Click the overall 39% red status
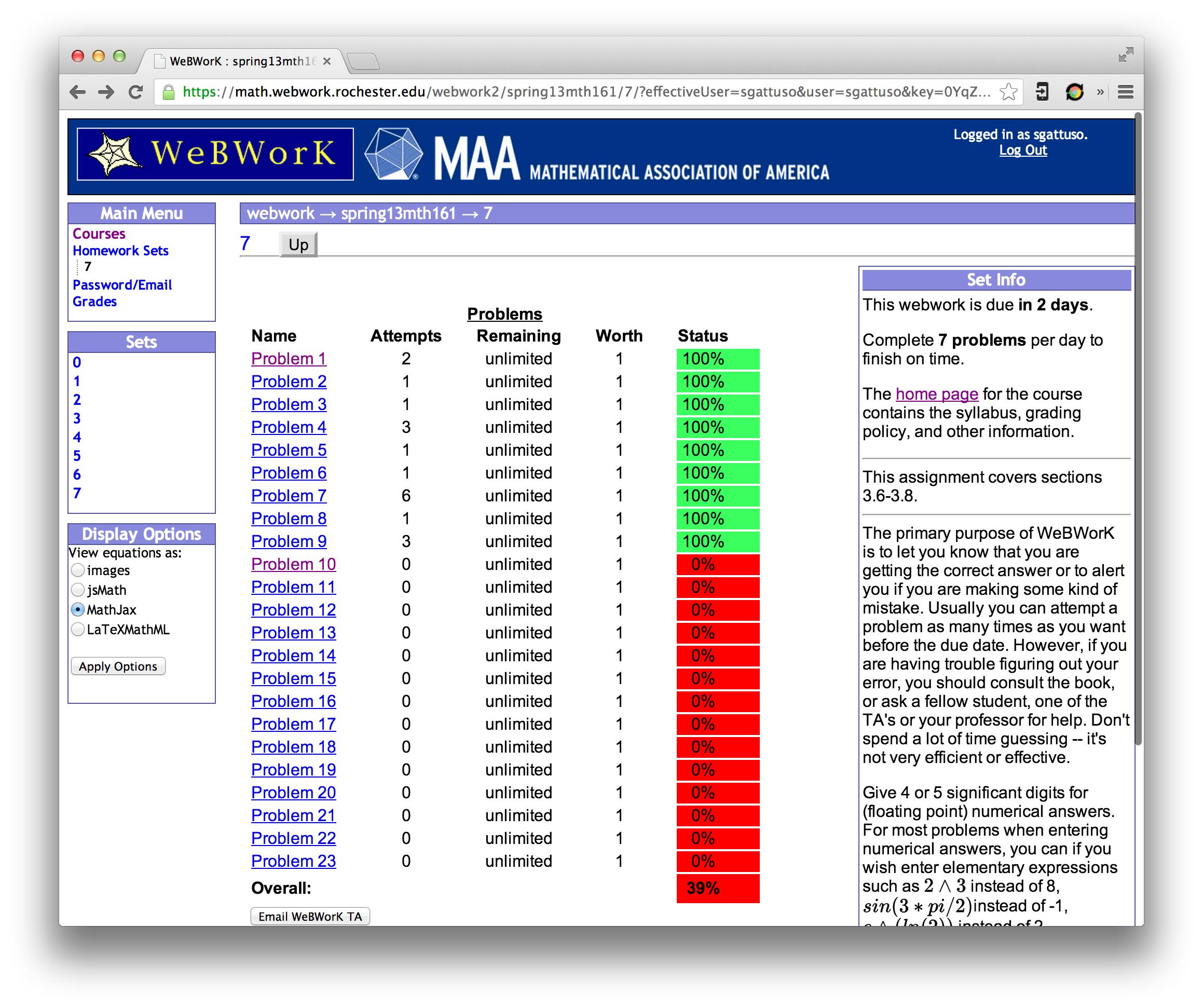 click(718, 888)
